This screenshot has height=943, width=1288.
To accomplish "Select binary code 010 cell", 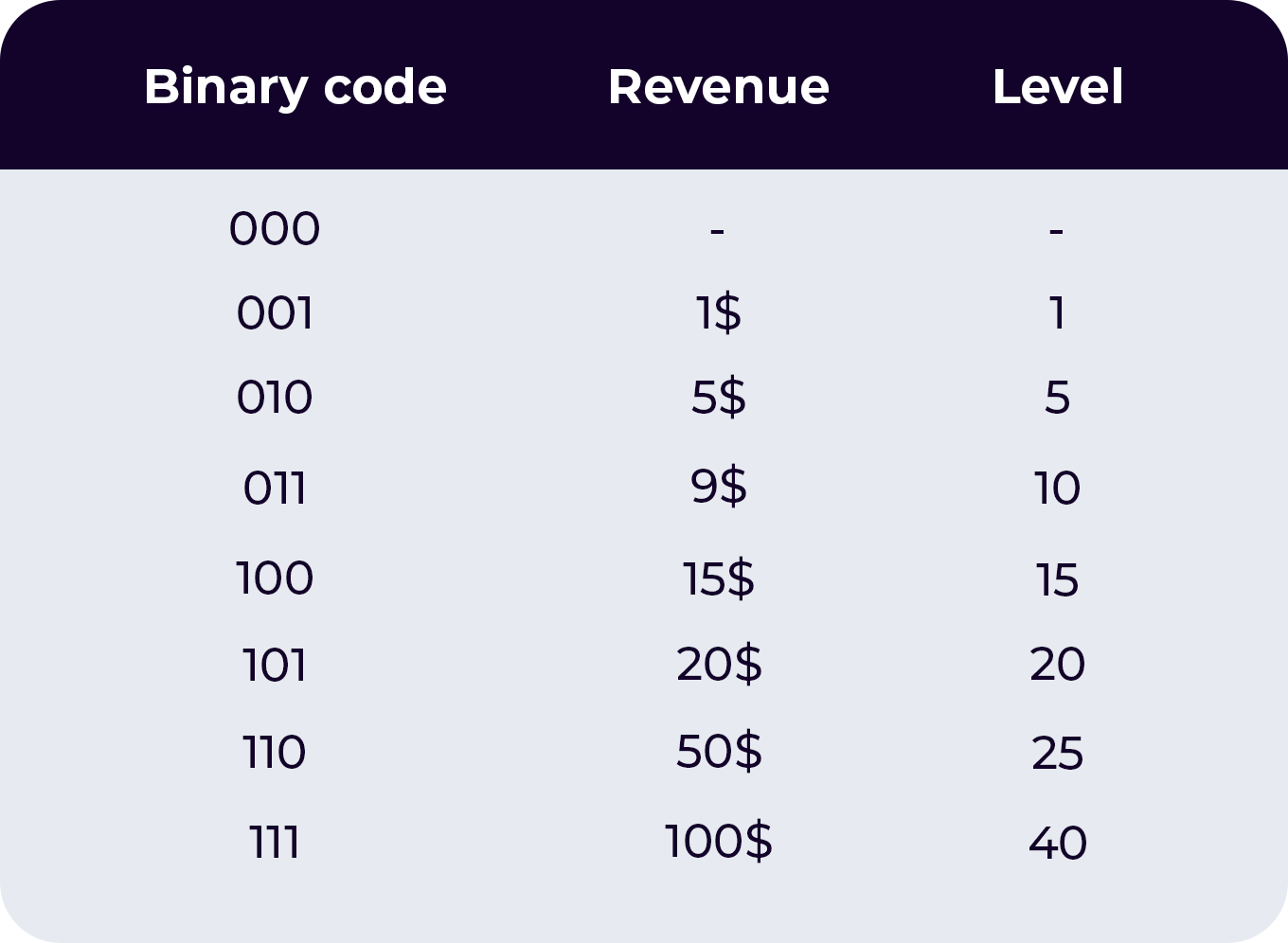I will 275,398.
